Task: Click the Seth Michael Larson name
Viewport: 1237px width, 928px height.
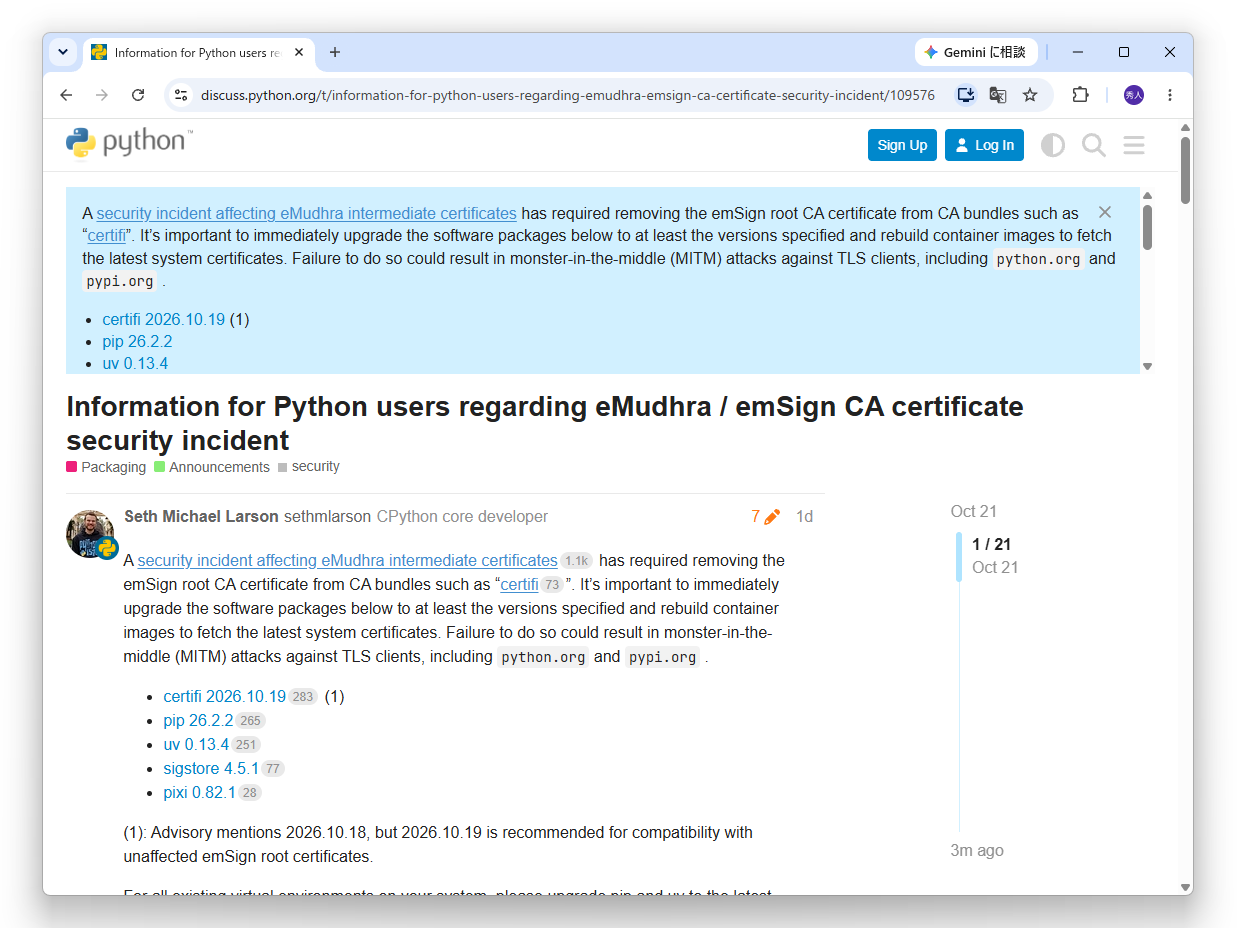Action: [x=201, y=516]
